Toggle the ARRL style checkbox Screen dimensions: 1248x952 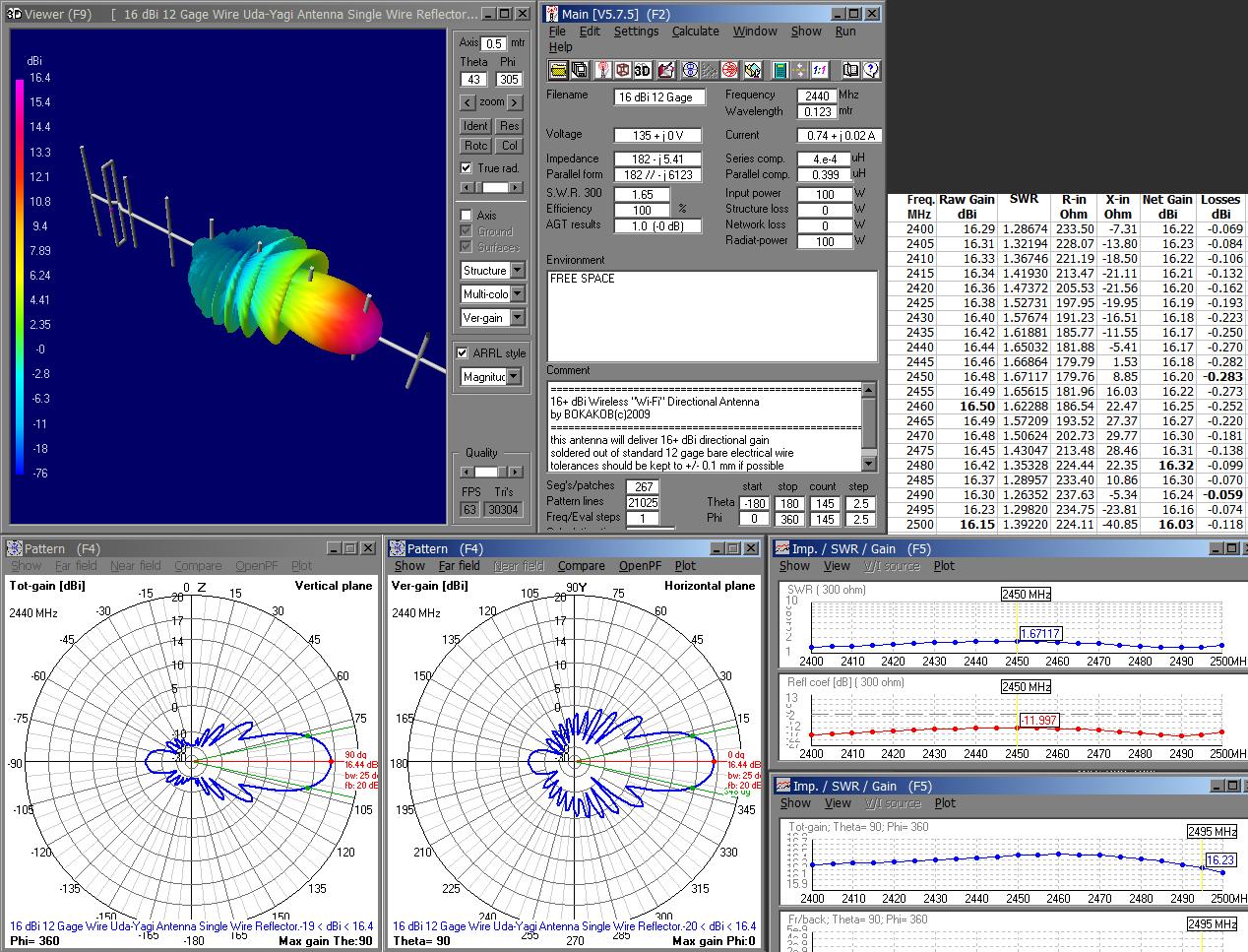(463, 353)
